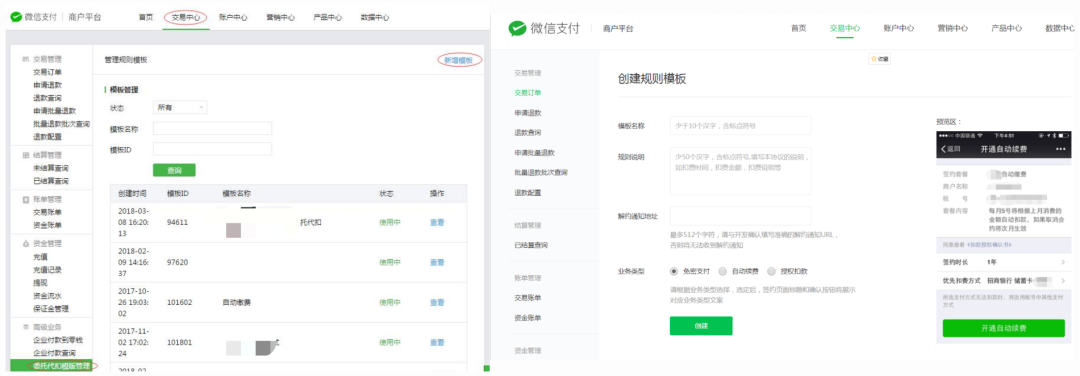This screenshot has height=376, width=1080.
Task: Select the 免密支付 radio button
Action: click(x=674, y=271)
